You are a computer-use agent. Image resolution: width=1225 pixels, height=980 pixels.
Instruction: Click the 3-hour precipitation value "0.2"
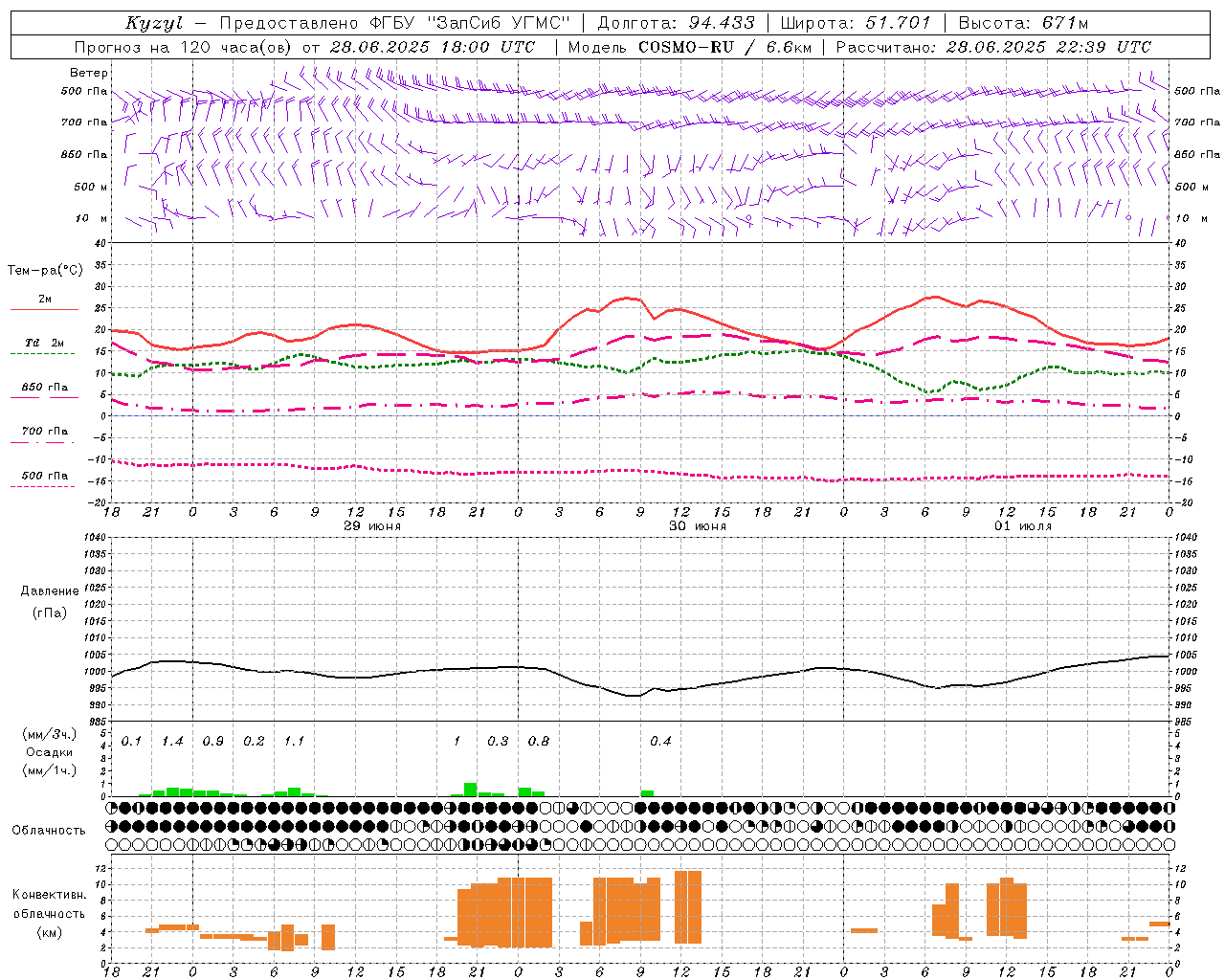coord(254,742)
